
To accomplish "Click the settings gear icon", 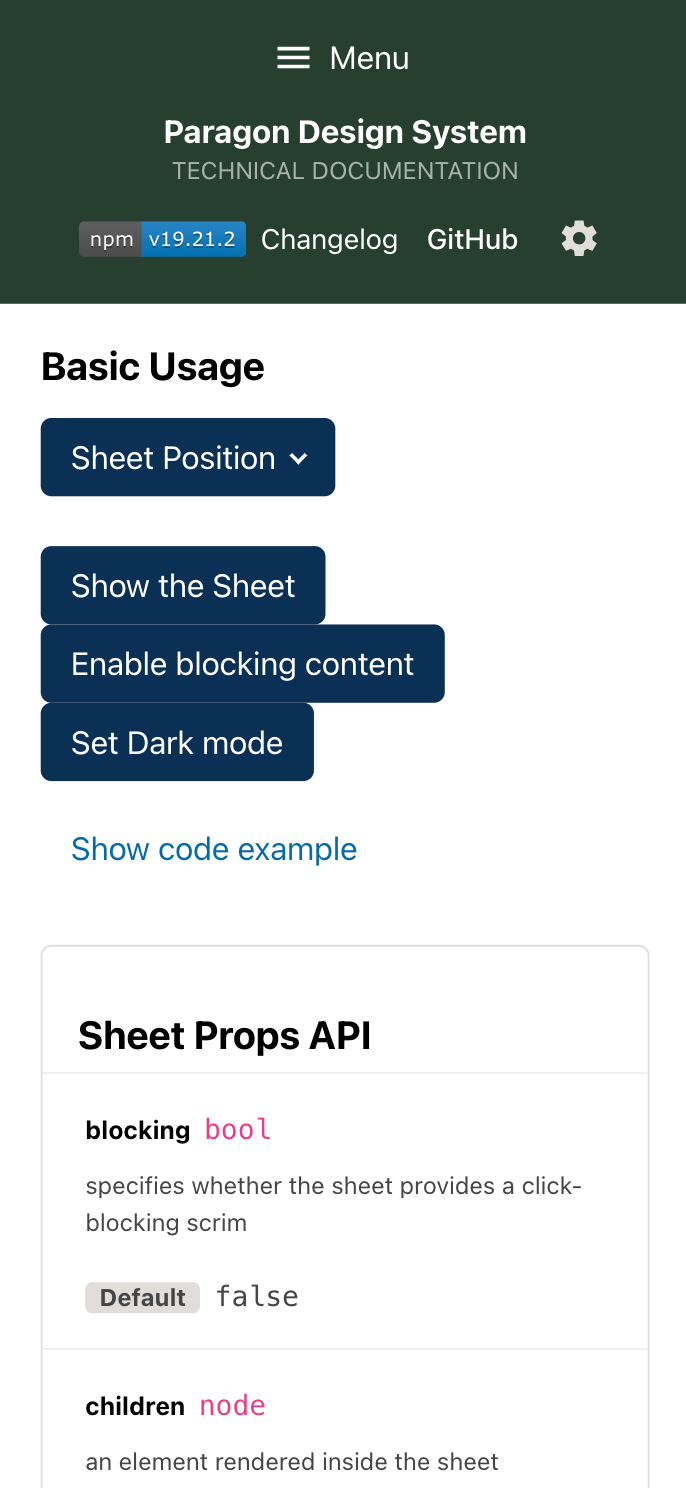I will pos(578,238).
